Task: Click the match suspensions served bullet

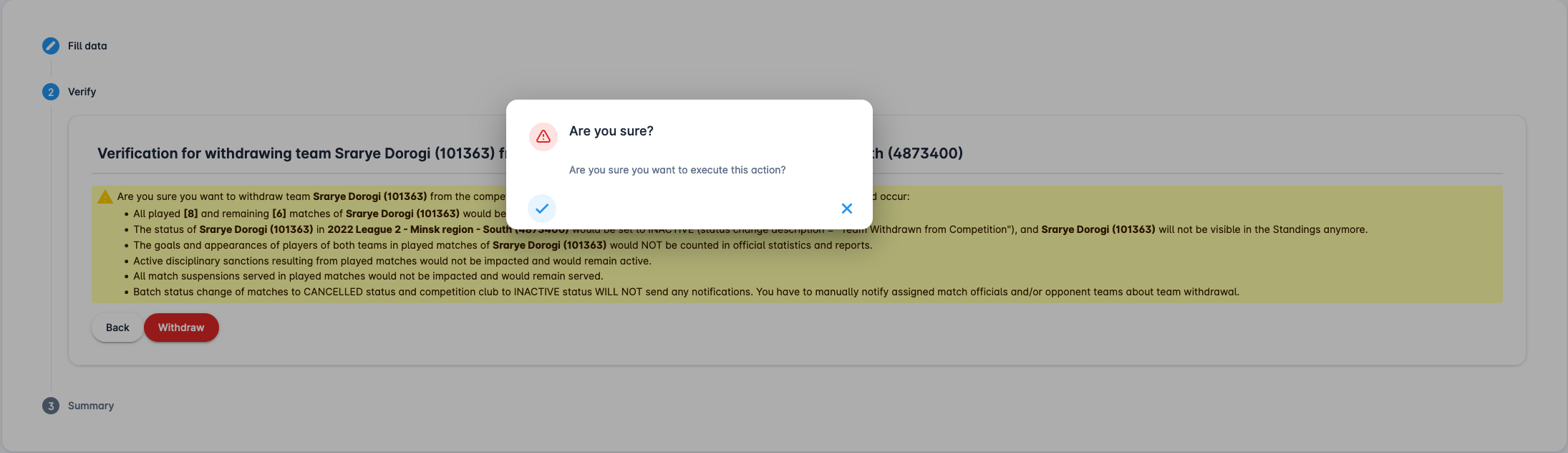Action: click(368, 276)
